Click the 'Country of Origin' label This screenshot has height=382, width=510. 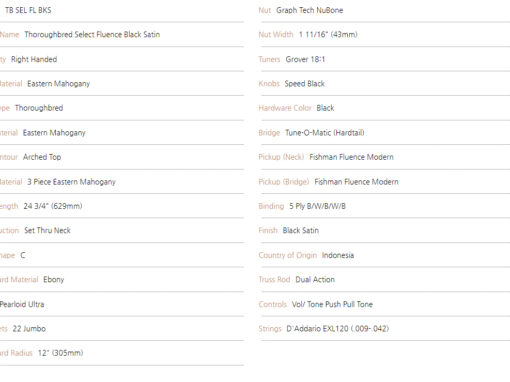[287, 255]
